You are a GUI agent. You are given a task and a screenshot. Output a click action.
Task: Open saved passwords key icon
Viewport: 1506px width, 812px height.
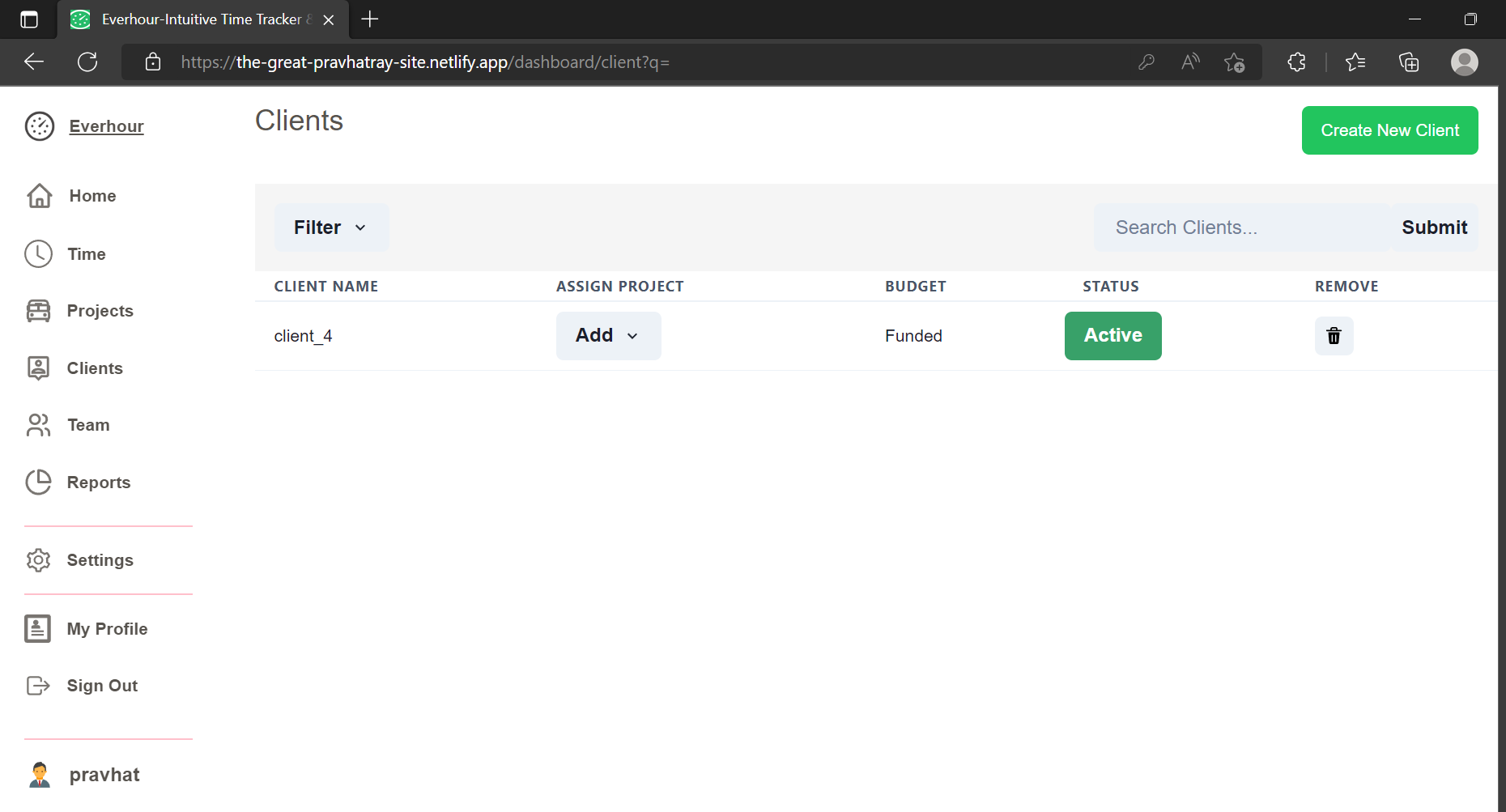pos(1146,62)
